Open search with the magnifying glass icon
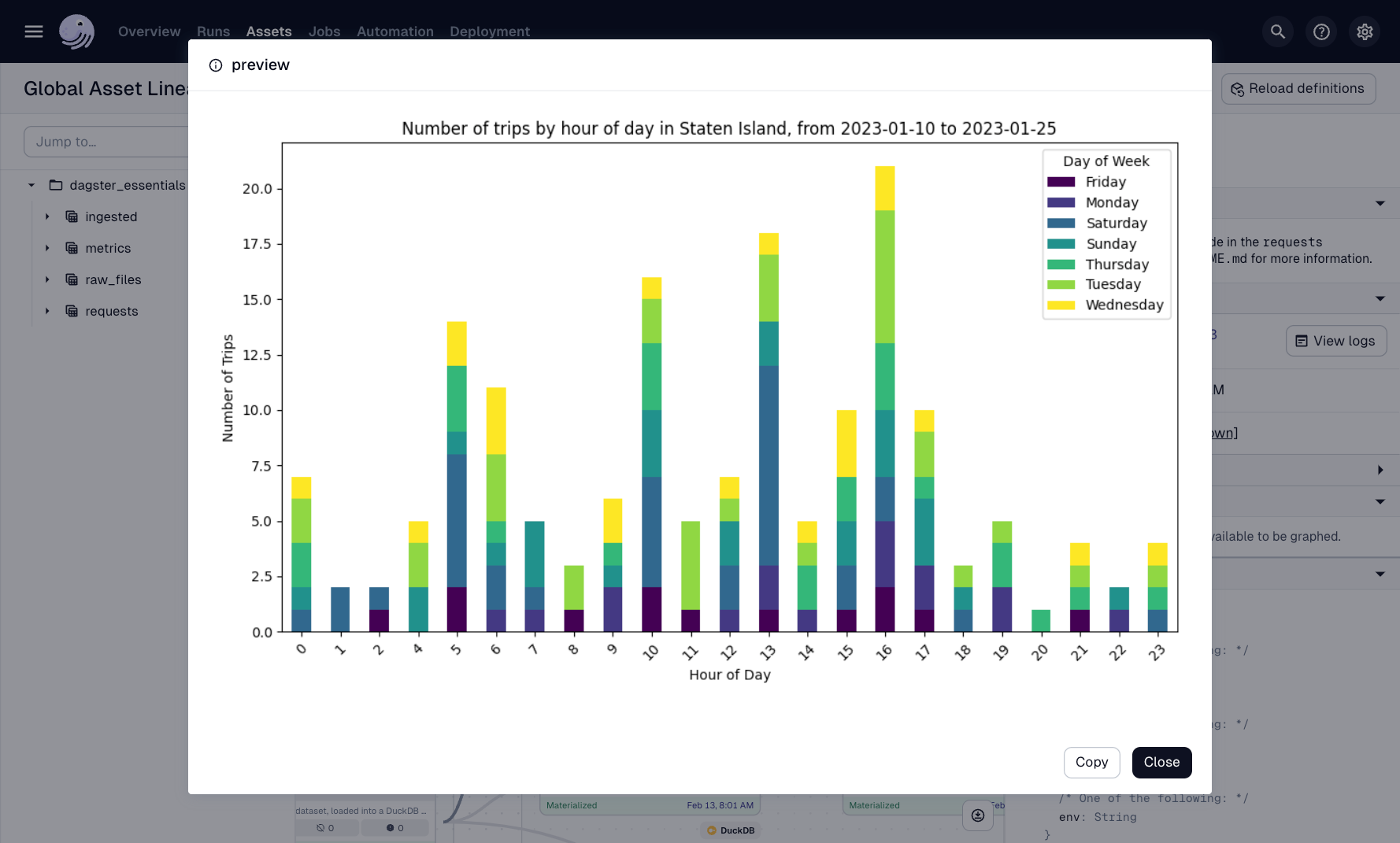Screen dimensions: 1400x843 pyautogui.click(x=1277, y=31)
